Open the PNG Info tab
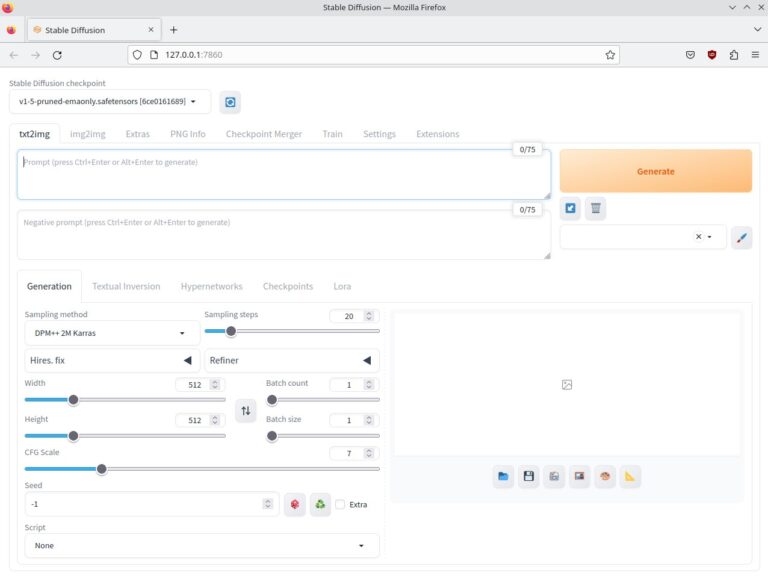768x576 pixels. click(188, 134)
